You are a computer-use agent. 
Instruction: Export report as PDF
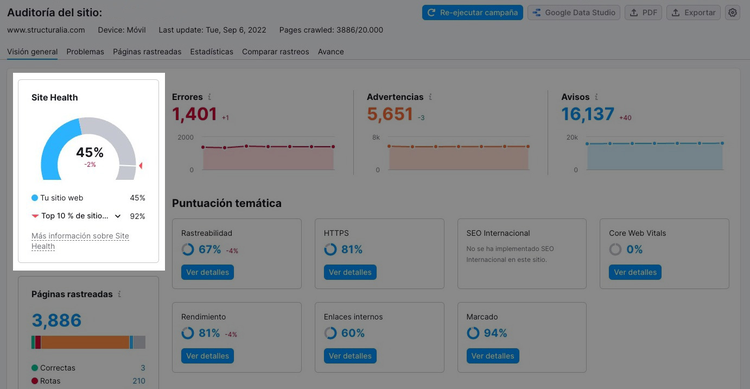coord(643,12)
